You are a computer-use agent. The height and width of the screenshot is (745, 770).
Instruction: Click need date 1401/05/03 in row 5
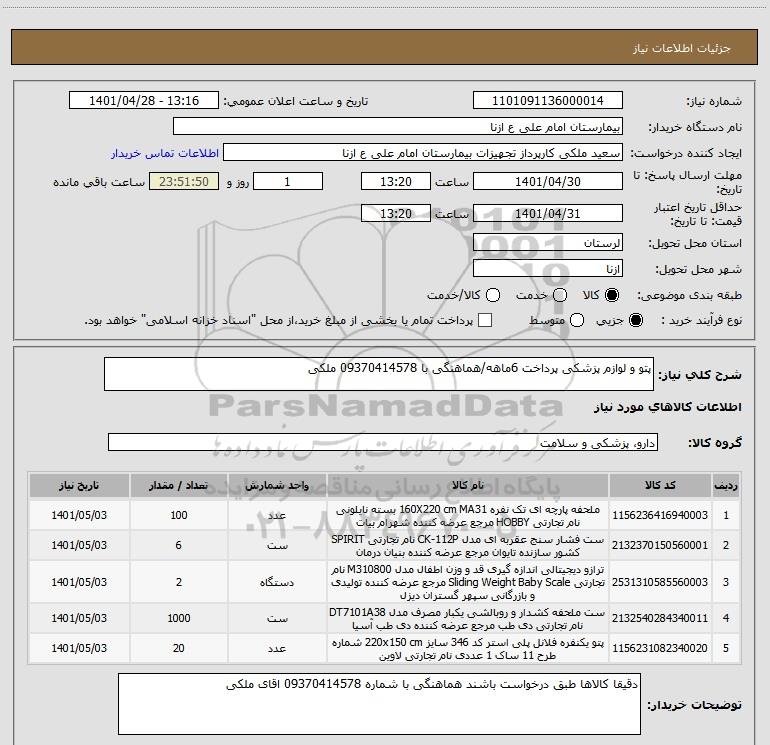coord(79,648)
